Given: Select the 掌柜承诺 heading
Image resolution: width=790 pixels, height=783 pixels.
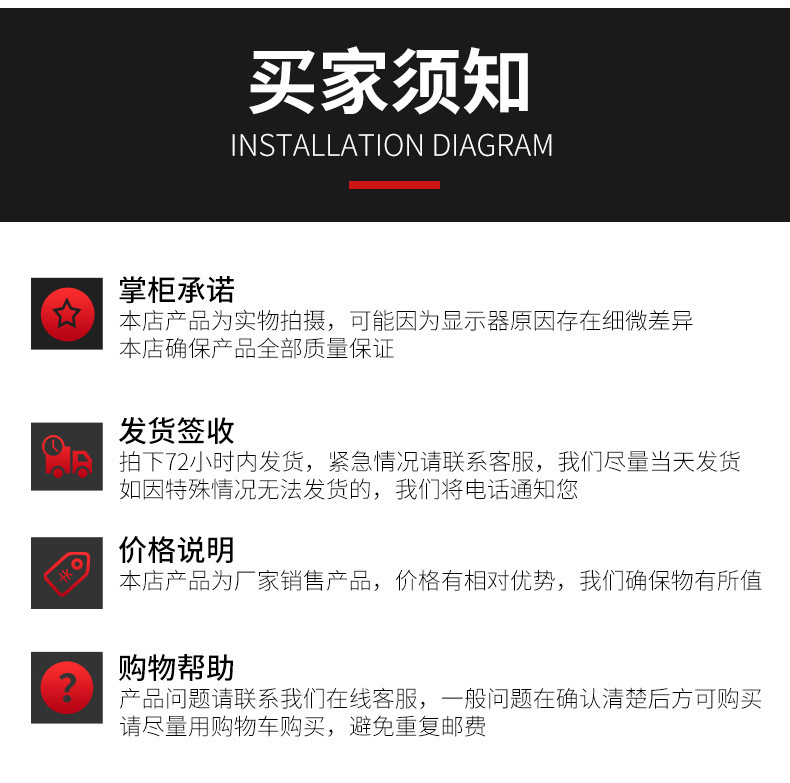Looking at the screenshot, I should (177, 290).
